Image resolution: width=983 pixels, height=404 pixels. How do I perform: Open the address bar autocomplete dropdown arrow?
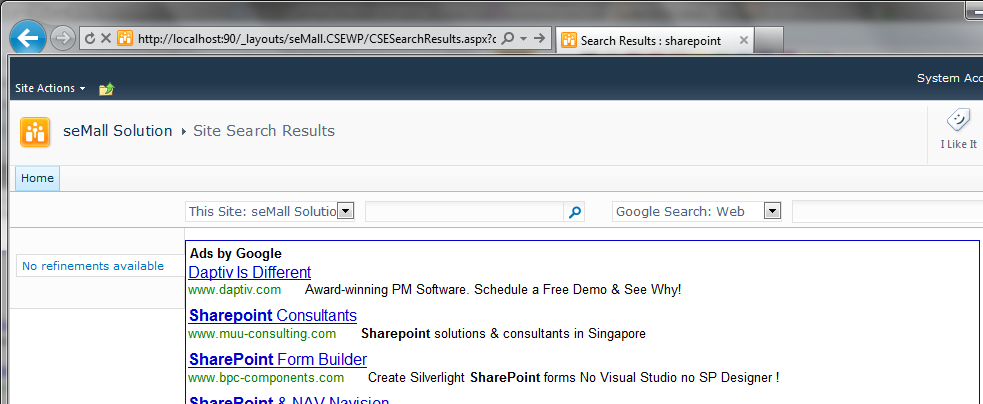point(523,38)
